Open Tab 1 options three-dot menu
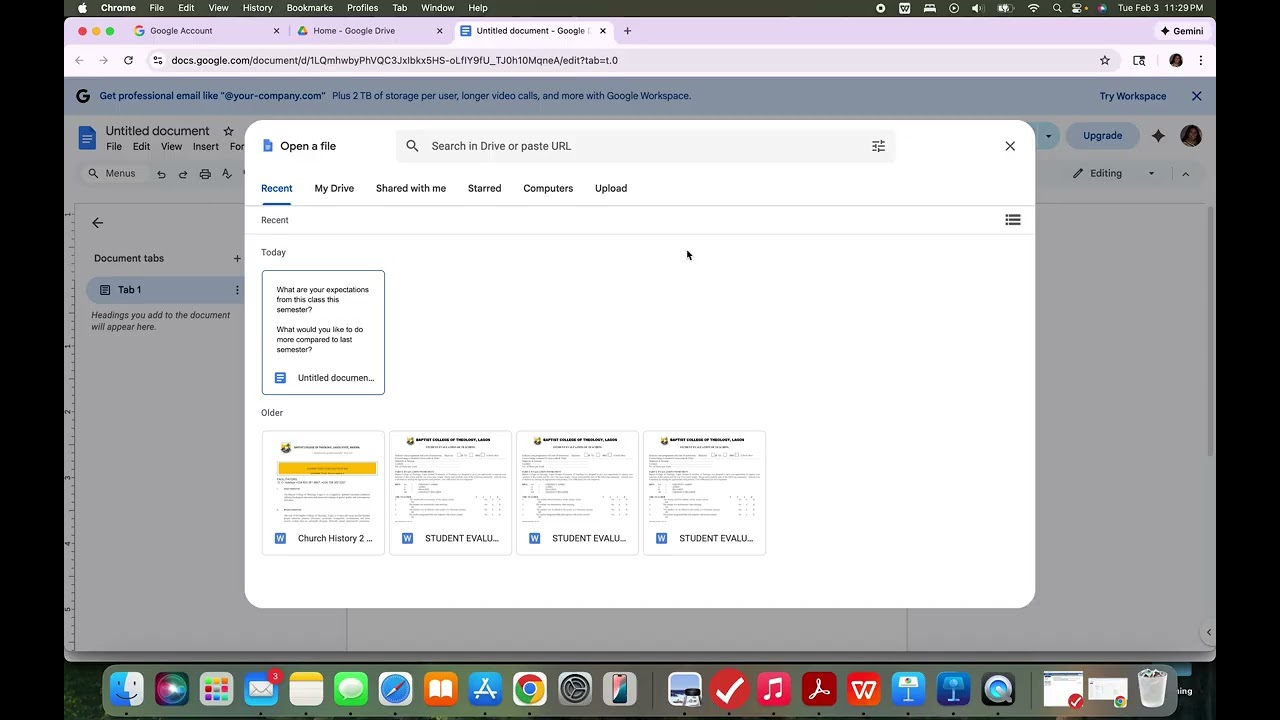Viewport: 1280px width, 720px height. click(237, 290)
